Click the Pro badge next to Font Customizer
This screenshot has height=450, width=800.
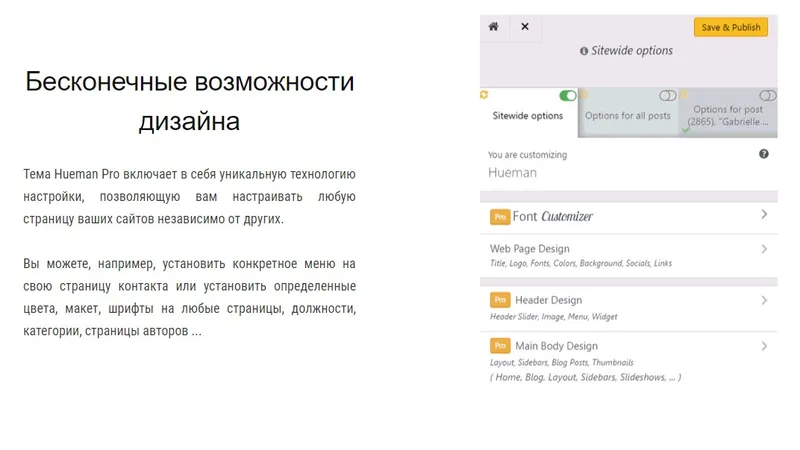pyautogui.click(x=500, y=217)
